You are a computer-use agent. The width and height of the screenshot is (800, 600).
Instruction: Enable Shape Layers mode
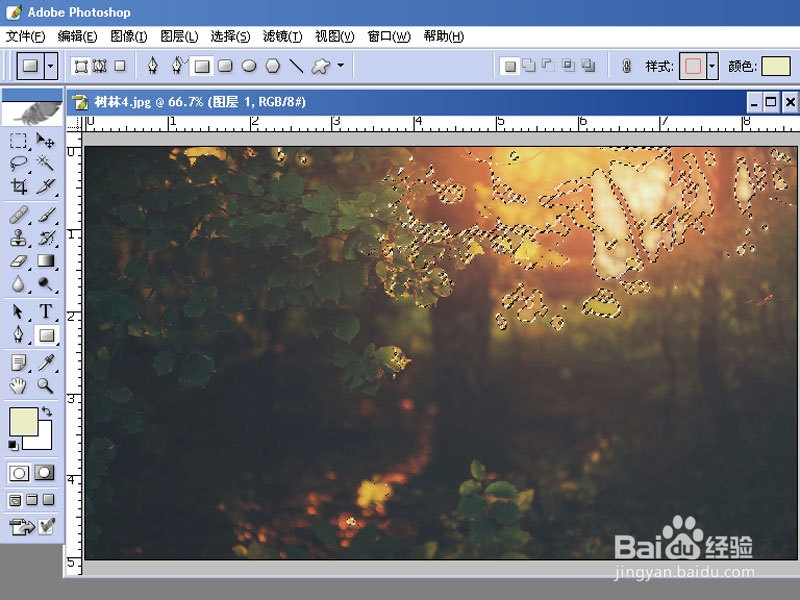81,66
